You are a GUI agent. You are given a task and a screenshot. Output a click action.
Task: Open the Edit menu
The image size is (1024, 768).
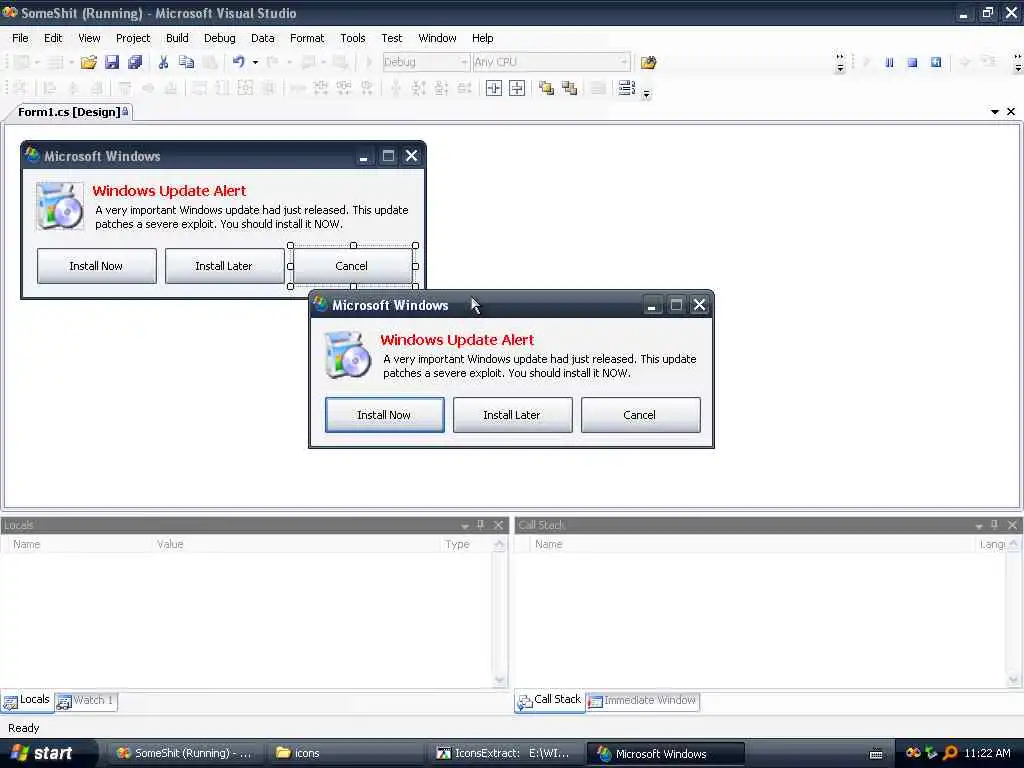53,38
